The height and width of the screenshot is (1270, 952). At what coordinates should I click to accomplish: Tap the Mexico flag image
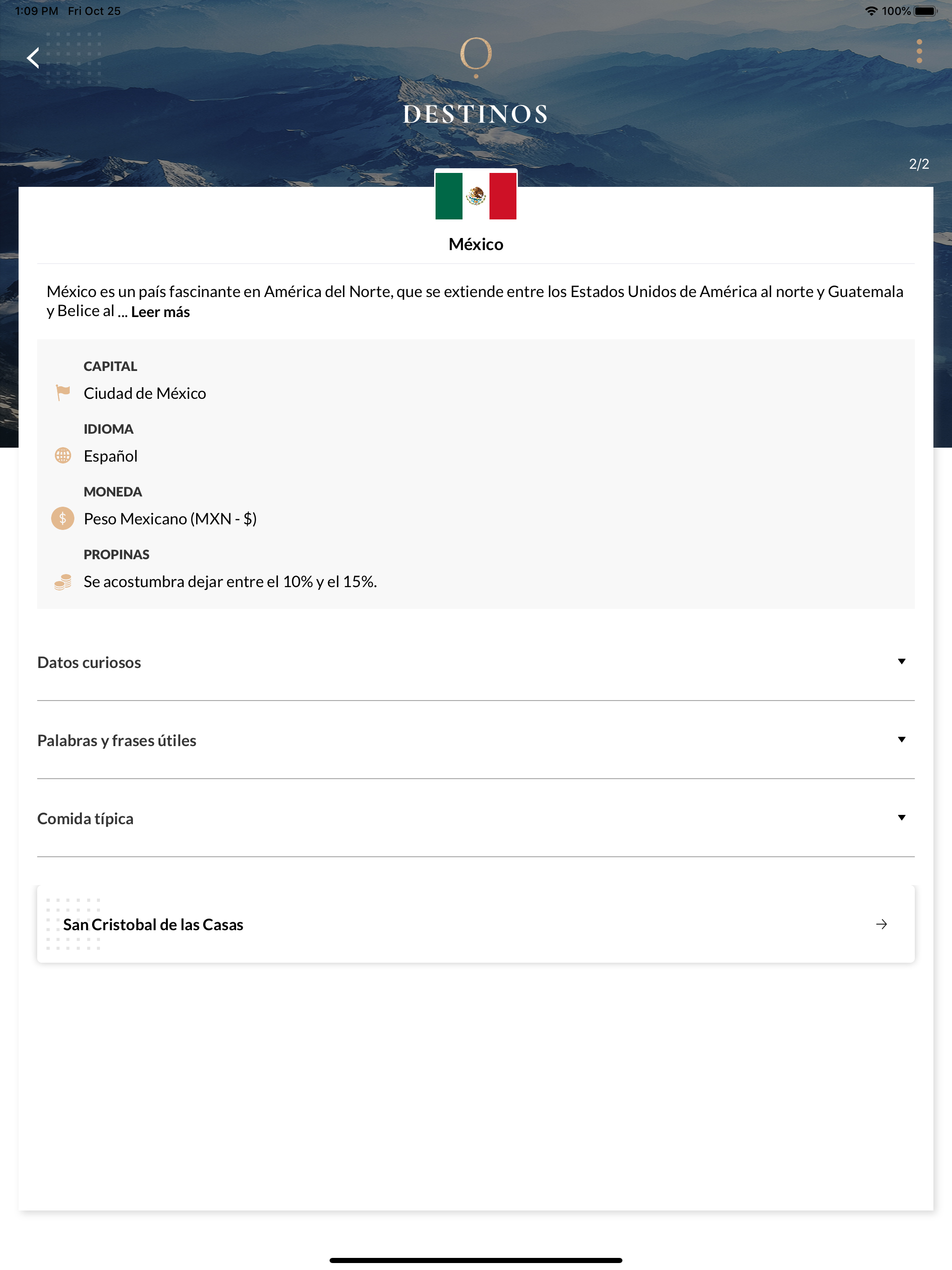pyautogui.click(x=476, y=196)
